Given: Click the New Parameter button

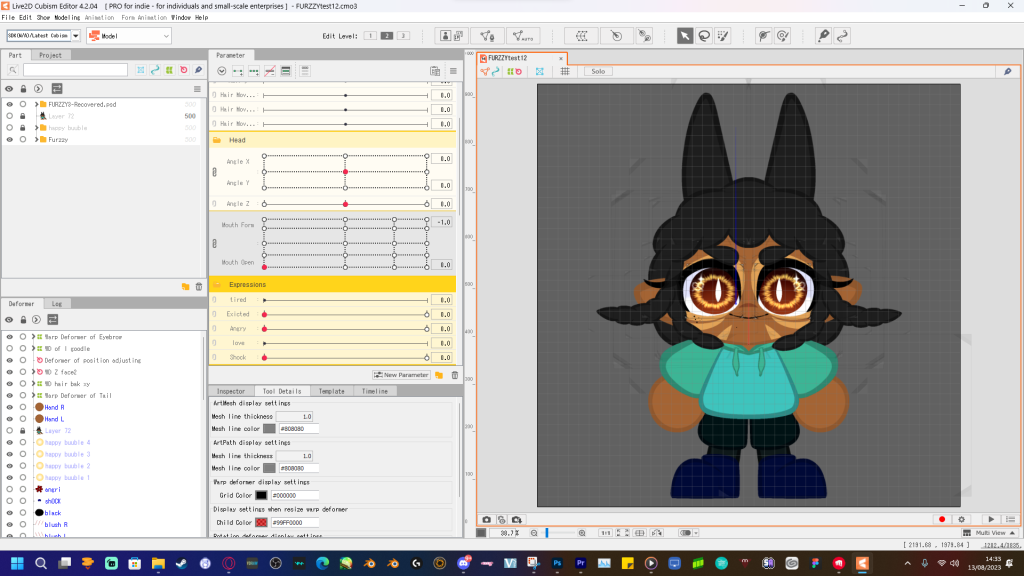Looking at the screenshot, I should coord(402,375).
